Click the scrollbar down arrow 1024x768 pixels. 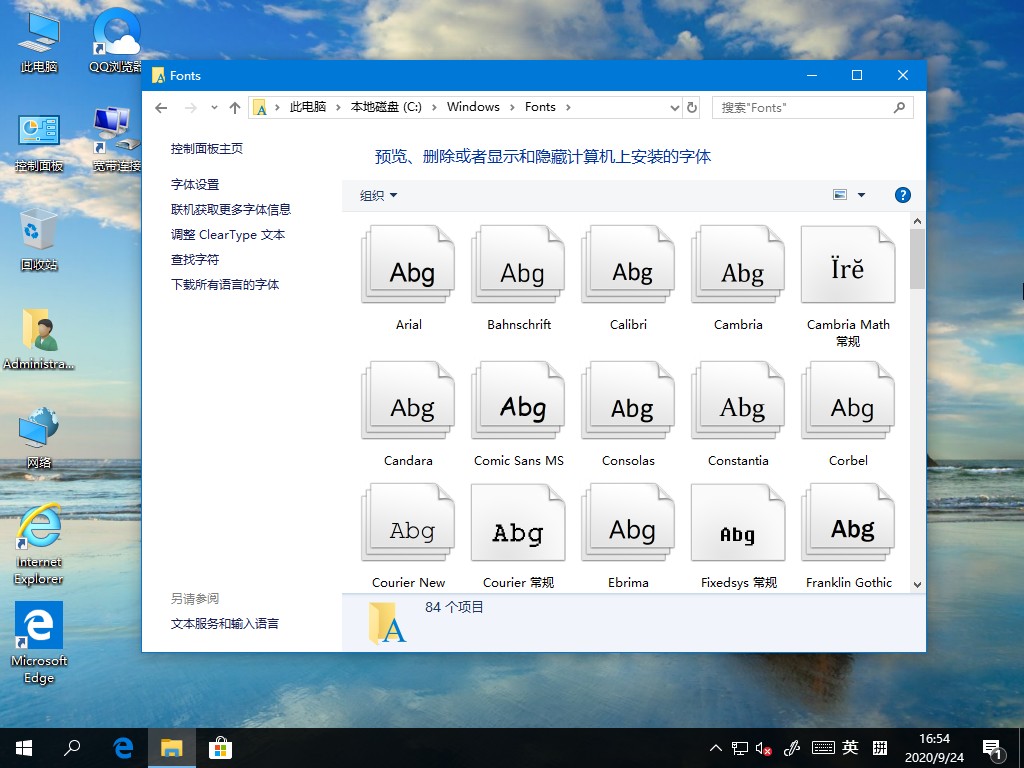pyautogui.click(x=917, y=583)
